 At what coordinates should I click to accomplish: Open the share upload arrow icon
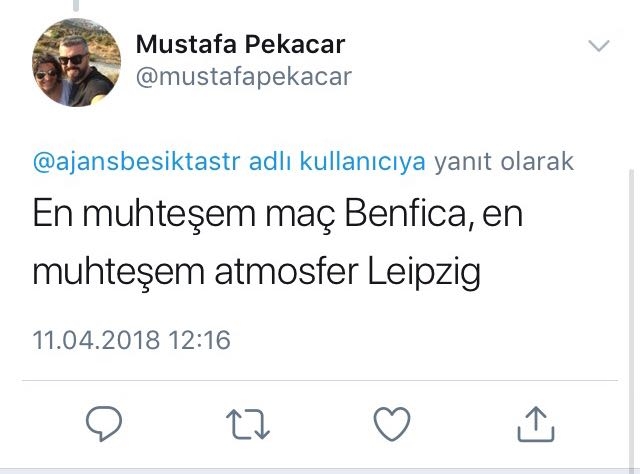pyautogui.click(x=535, y=423)
